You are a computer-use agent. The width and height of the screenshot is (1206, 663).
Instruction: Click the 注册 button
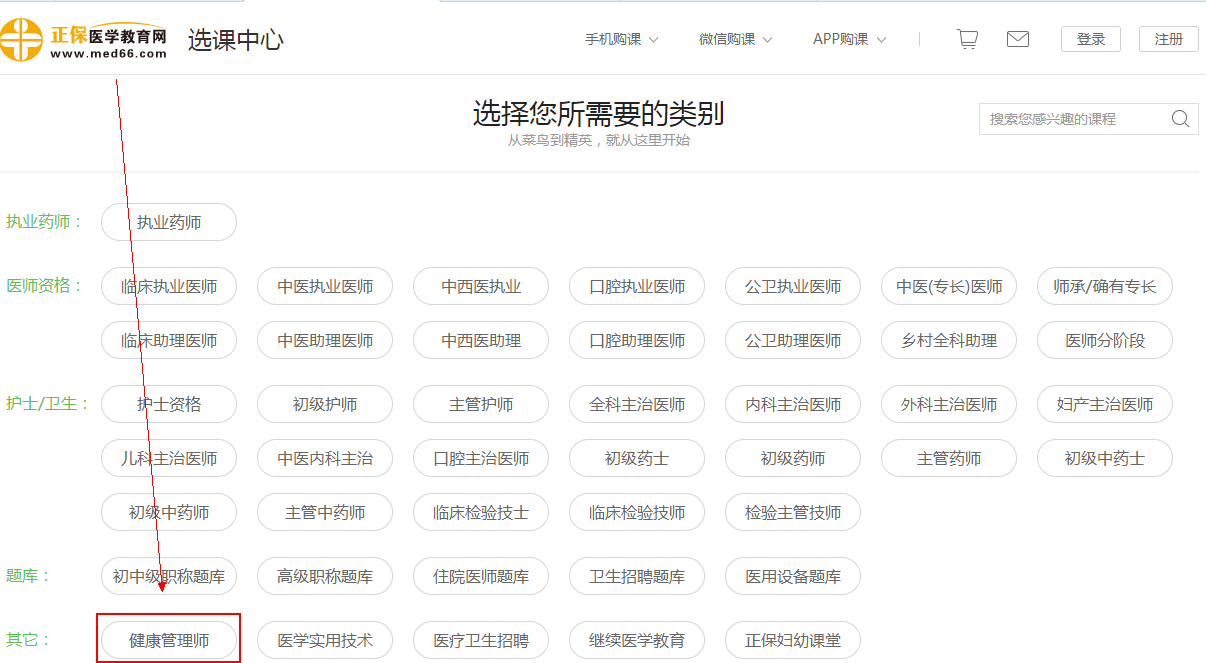[x=1168, y=39]
